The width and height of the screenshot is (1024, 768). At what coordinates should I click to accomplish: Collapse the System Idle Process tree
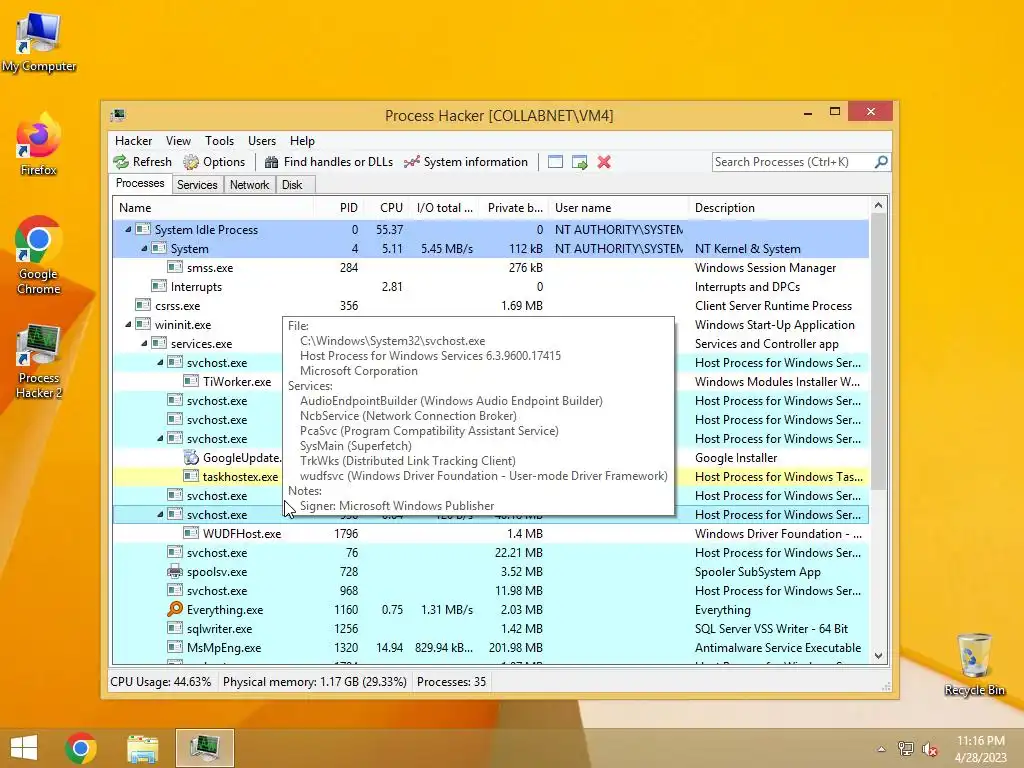click(x=128, y=229)
